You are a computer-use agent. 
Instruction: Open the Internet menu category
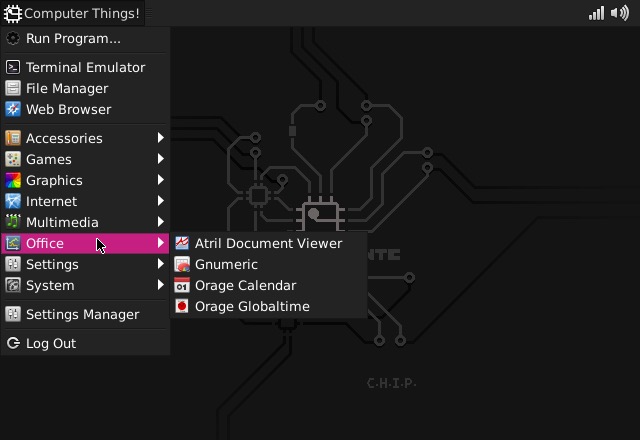[51, 201]
